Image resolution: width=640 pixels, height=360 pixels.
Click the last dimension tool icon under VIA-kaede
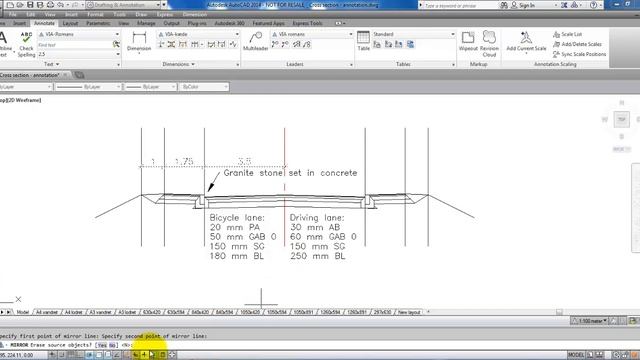[x=233, y=44]
